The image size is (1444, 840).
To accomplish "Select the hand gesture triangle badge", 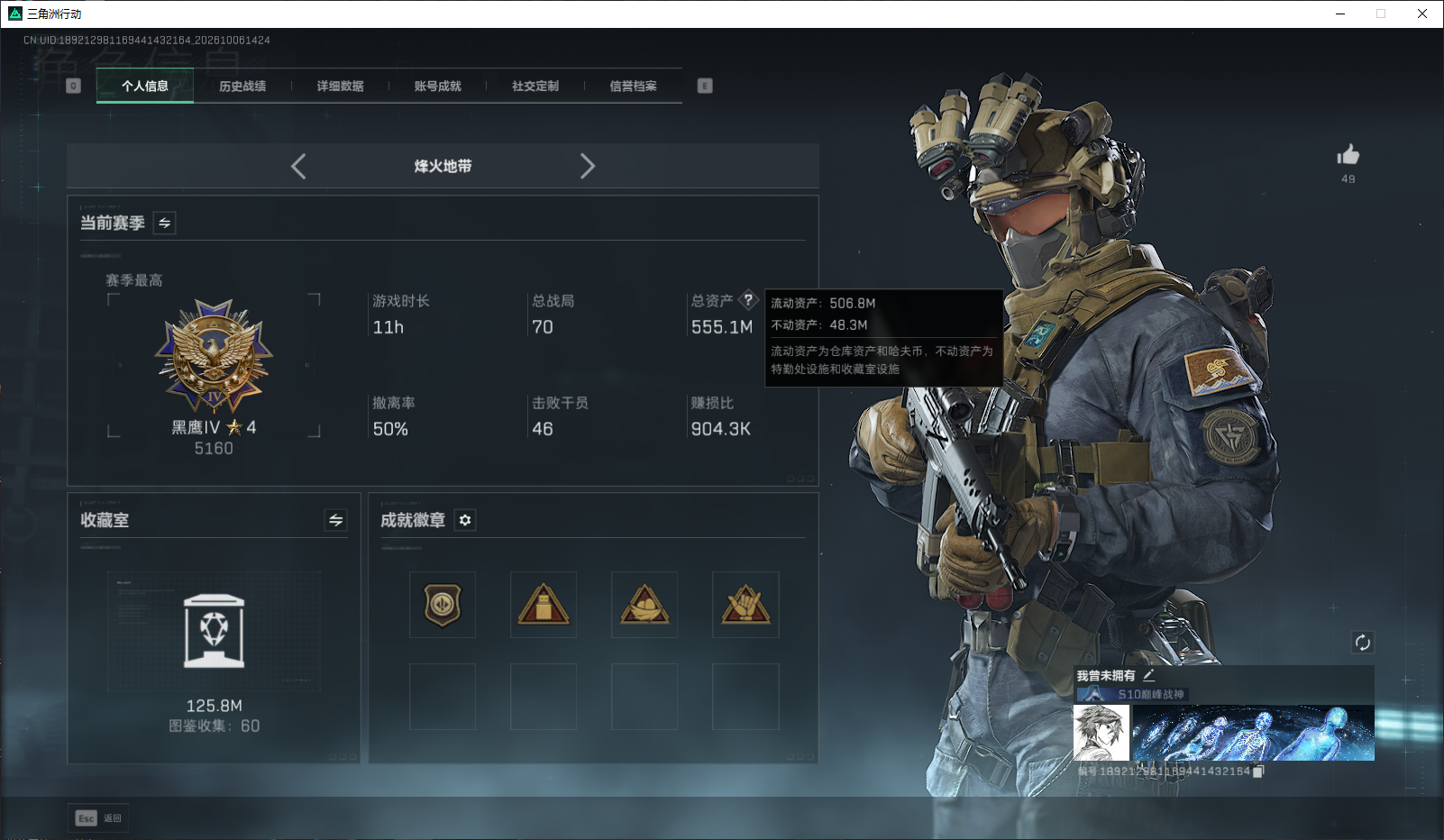I will coord(745,605).
